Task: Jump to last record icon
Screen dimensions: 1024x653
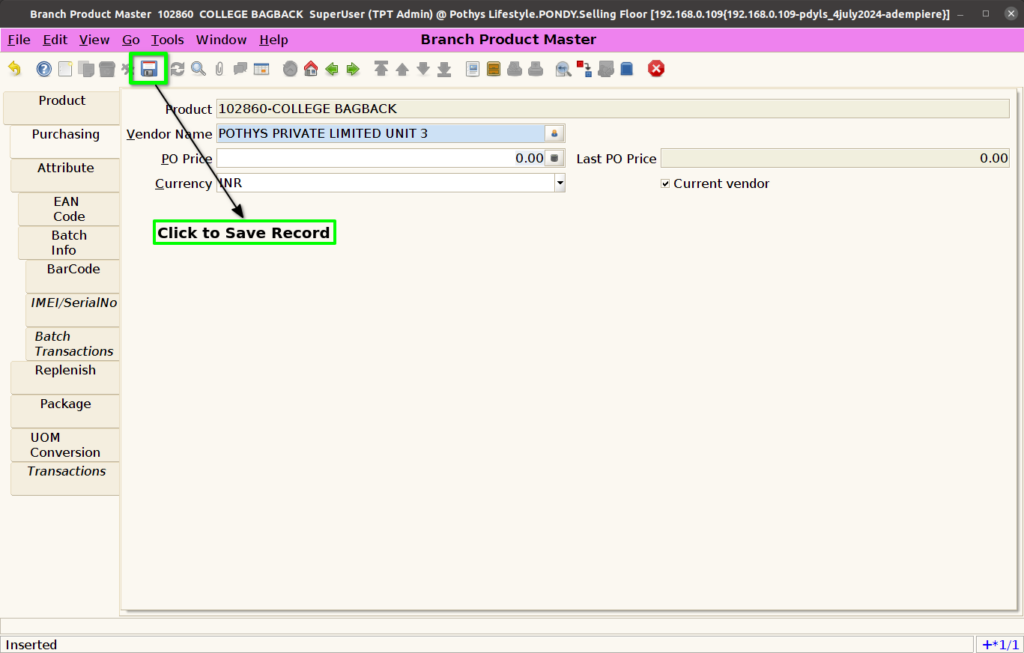Action: 444,69
